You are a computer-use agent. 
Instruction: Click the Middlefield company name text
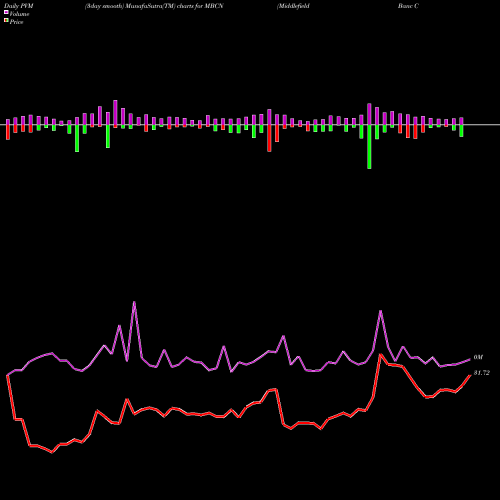coord(293,6)
